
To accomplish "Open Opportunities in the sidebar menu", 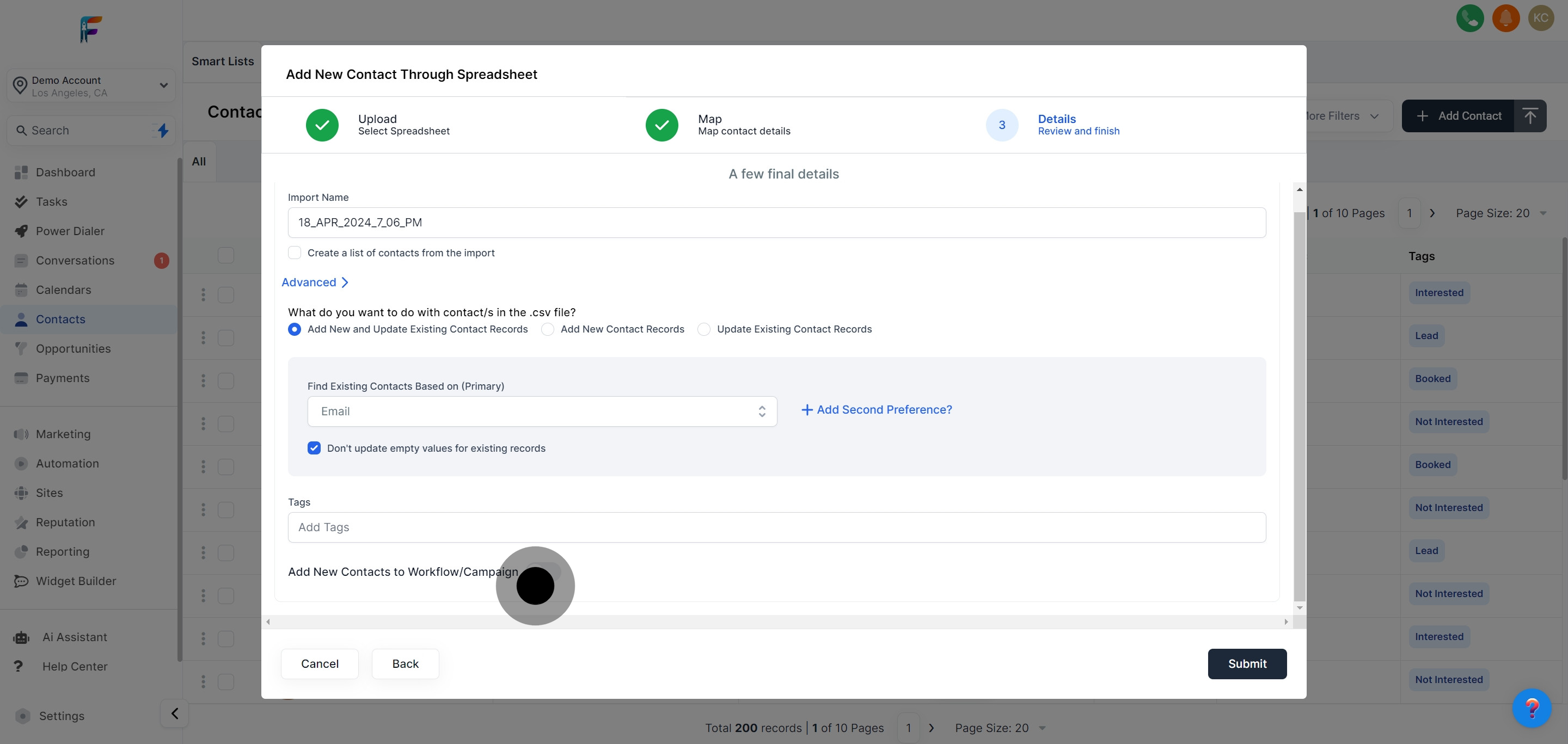I will coord(73,348).
